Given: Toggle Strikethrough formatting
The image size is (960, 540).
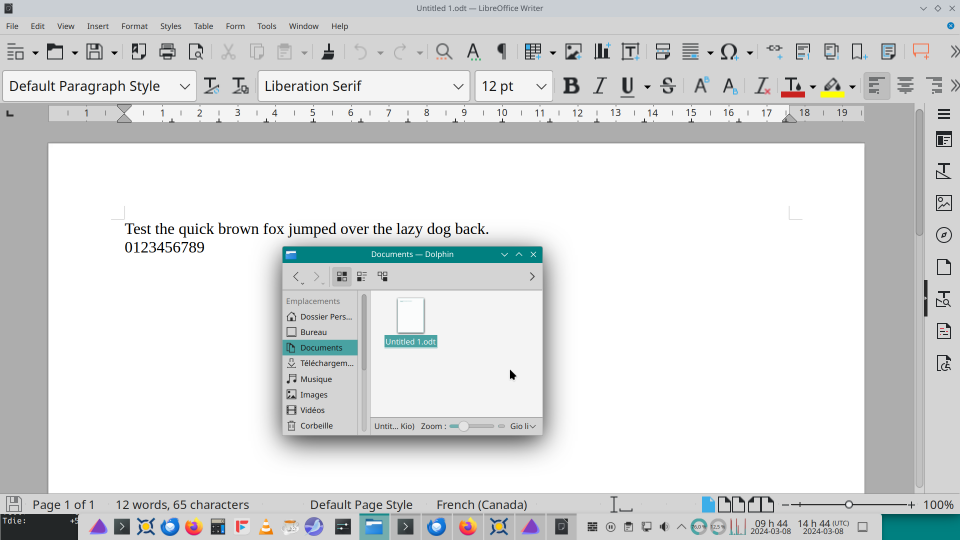Looking at the screenshot, I should [668, 86].
